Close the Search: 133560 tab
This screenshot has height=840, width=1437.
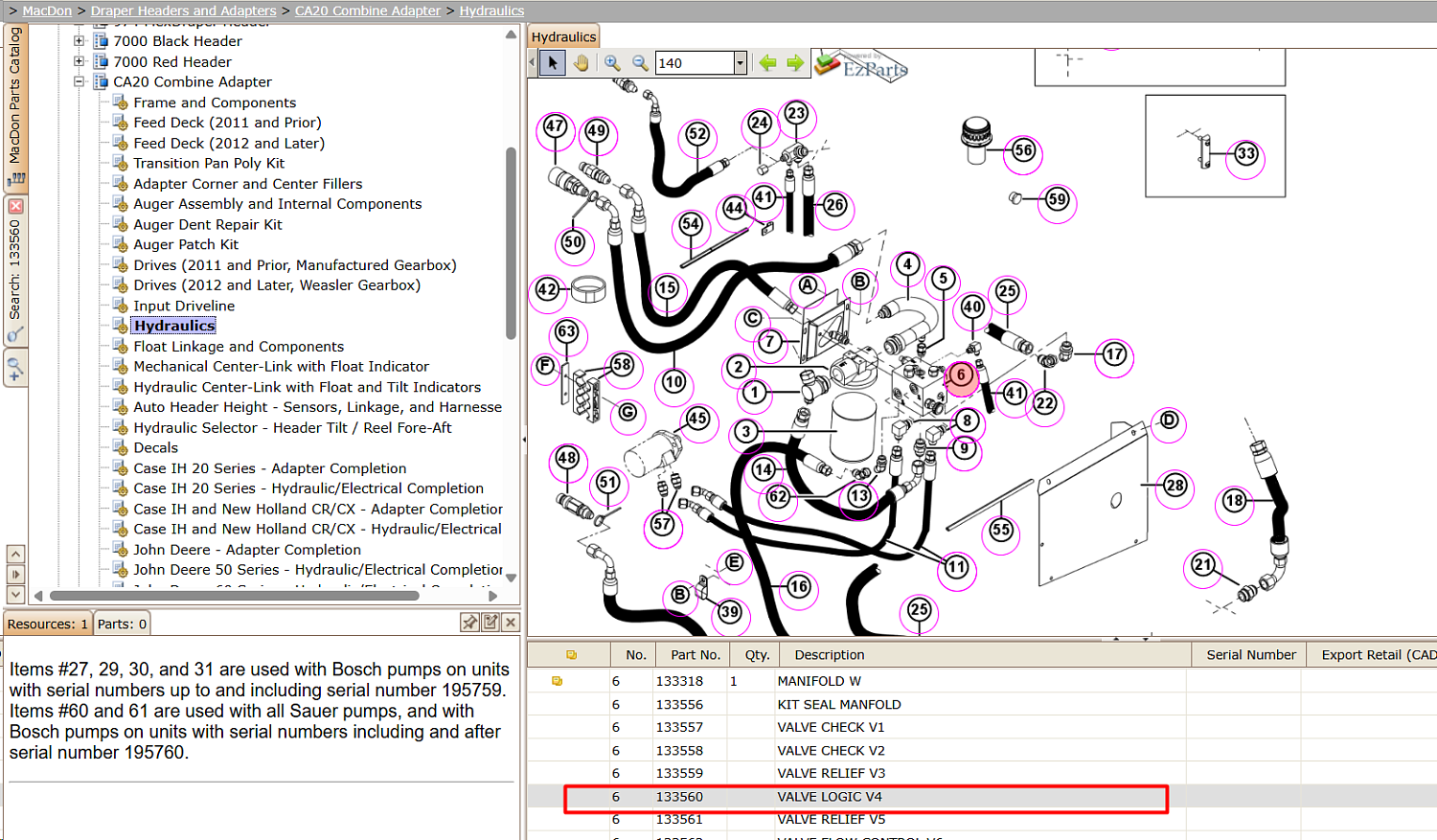15,206
